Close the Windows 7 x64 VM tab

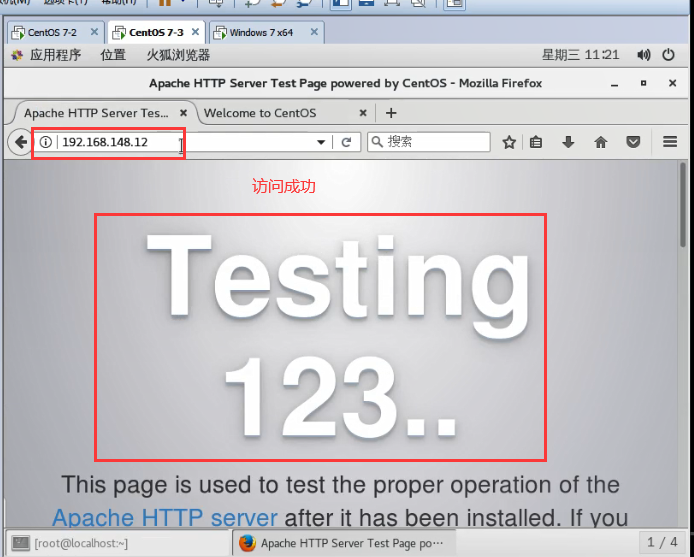tap(314, 32)
